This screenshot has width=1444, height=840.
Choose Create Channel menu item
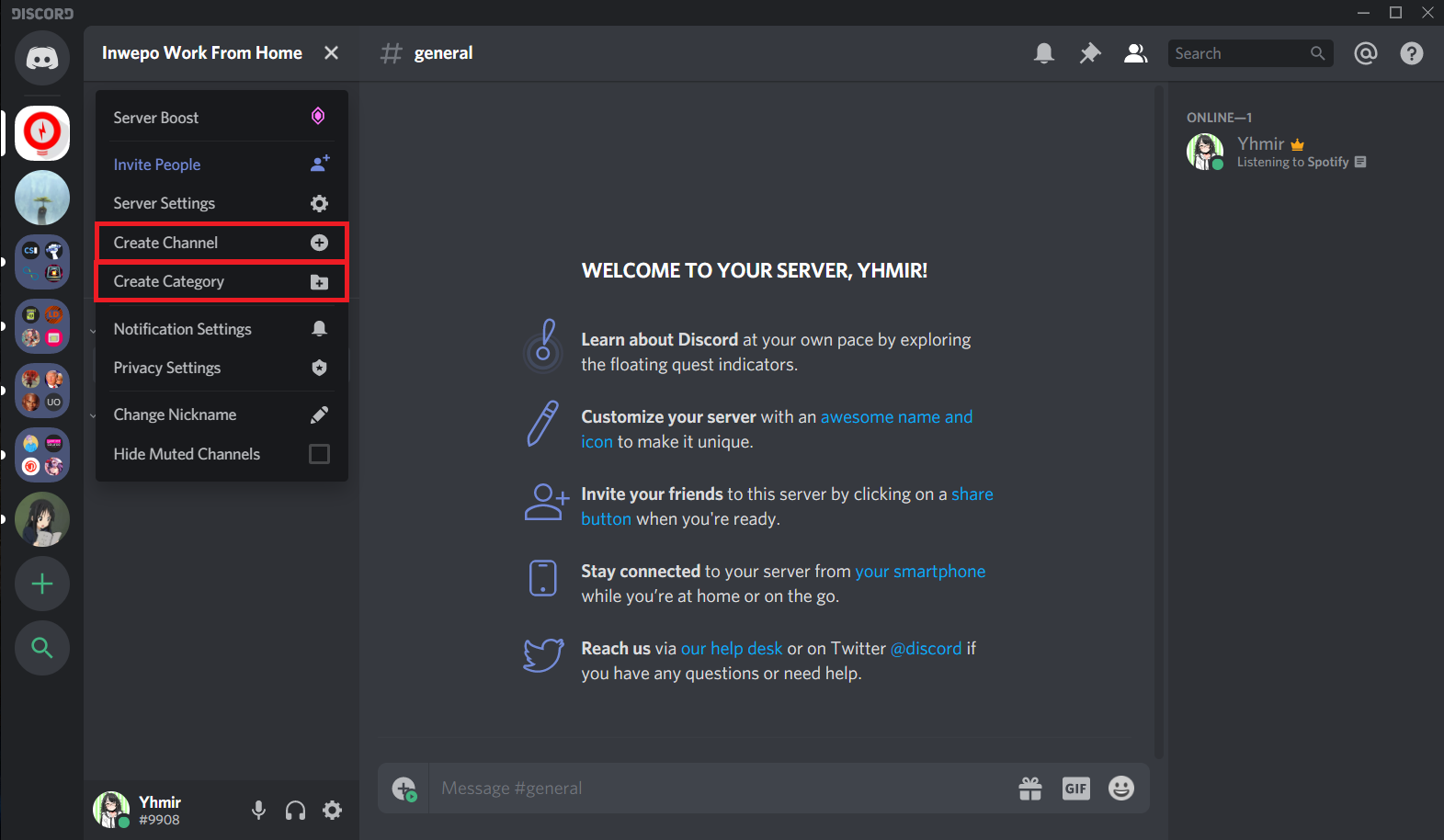tap(222, 243)
